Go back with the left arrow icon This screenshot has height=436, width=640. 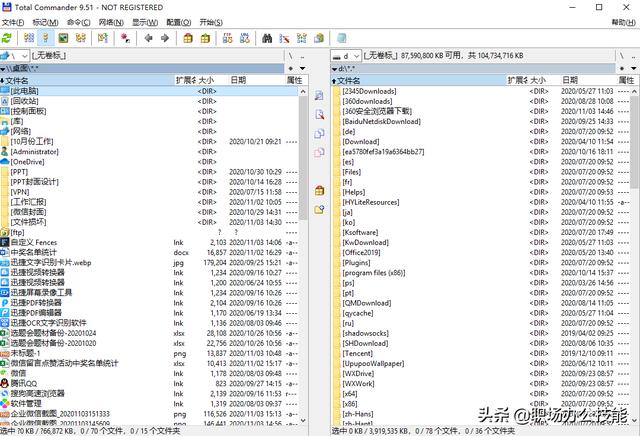click(x=149, y=38)
